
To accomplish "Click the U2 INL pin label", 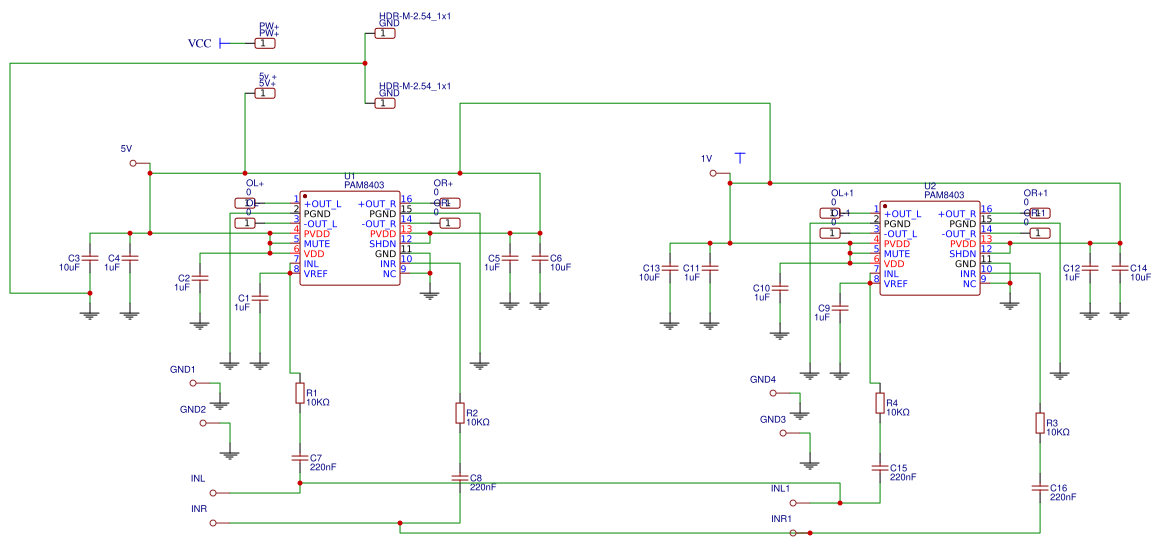I will click(x=892, y=273).
